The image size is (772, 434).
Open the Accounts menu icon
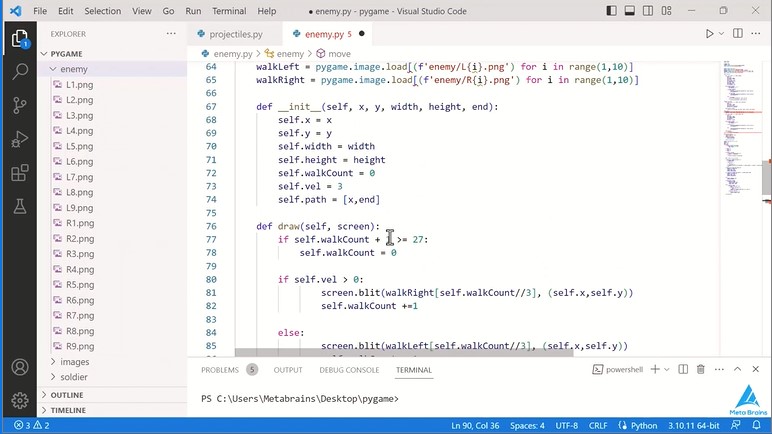(x=20, y=367)
